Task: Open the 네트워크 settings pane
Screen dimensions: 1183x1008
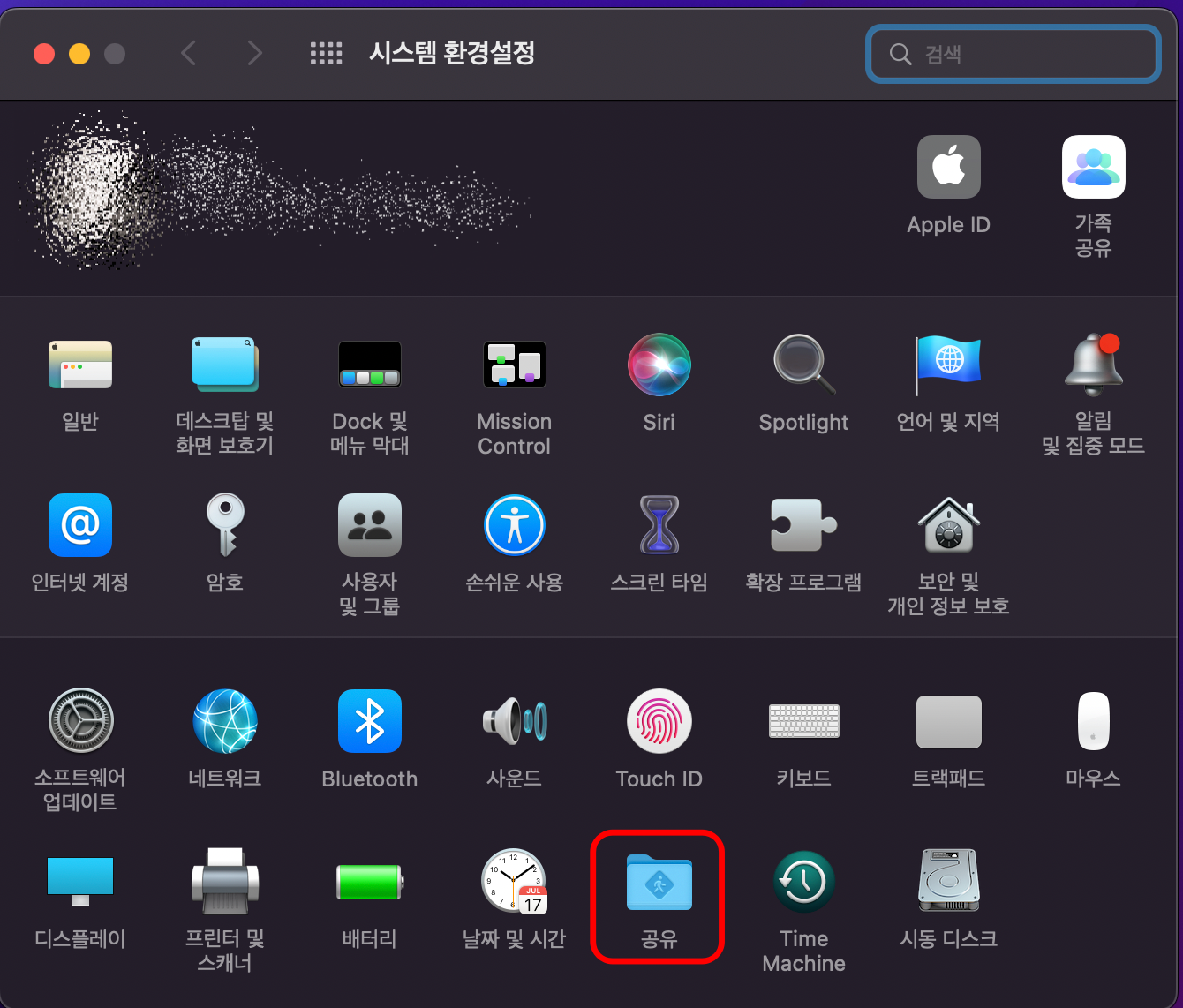Action: pyautogui.click(x=225, y=721)
